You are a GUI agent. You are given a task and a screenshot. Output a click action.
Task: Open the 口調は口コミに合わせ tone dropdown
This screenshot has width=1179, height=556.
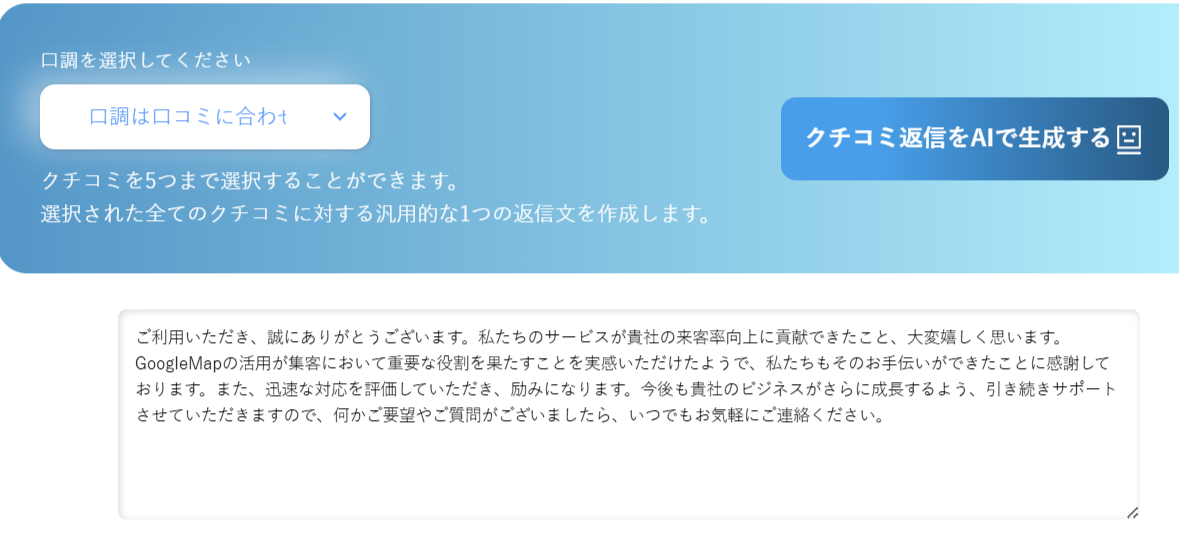[205, 117]
